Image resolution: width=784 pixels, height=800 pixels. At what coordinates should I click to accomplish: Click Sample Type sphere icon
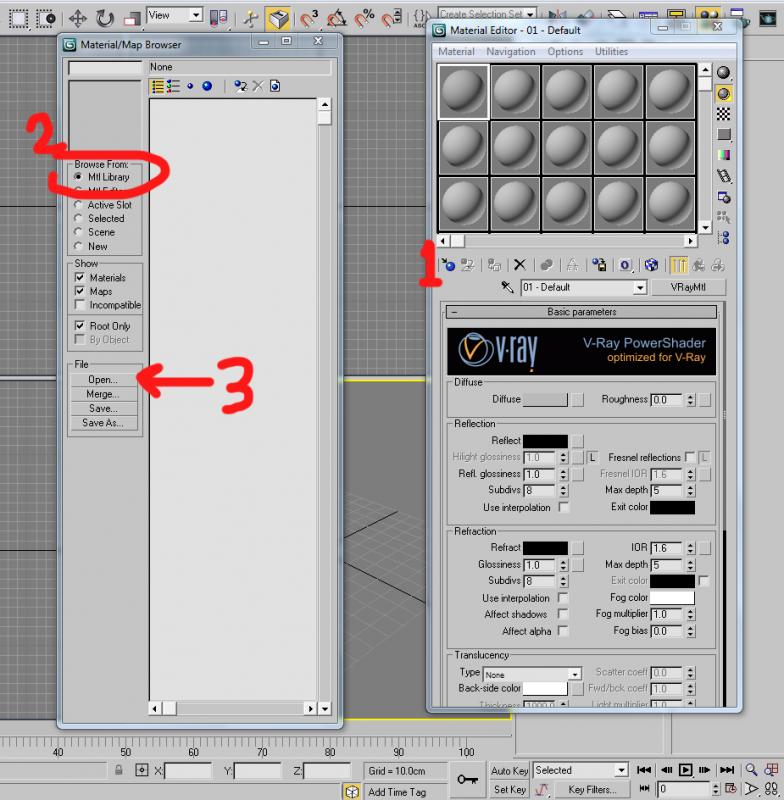(723, 73)
